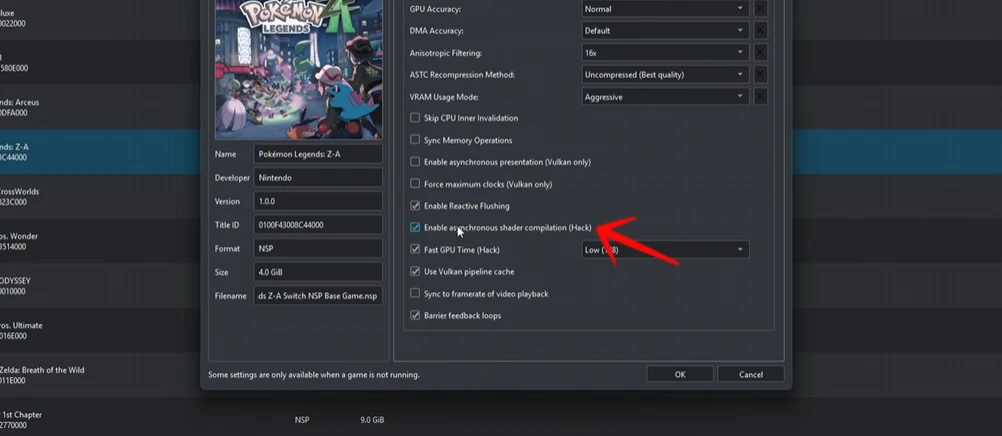Image resolution: width=1002 pixels, height=436 pixels.
Task: Open VRAM Usage Mode Aggressive dropdown
Action: point(665,97)
